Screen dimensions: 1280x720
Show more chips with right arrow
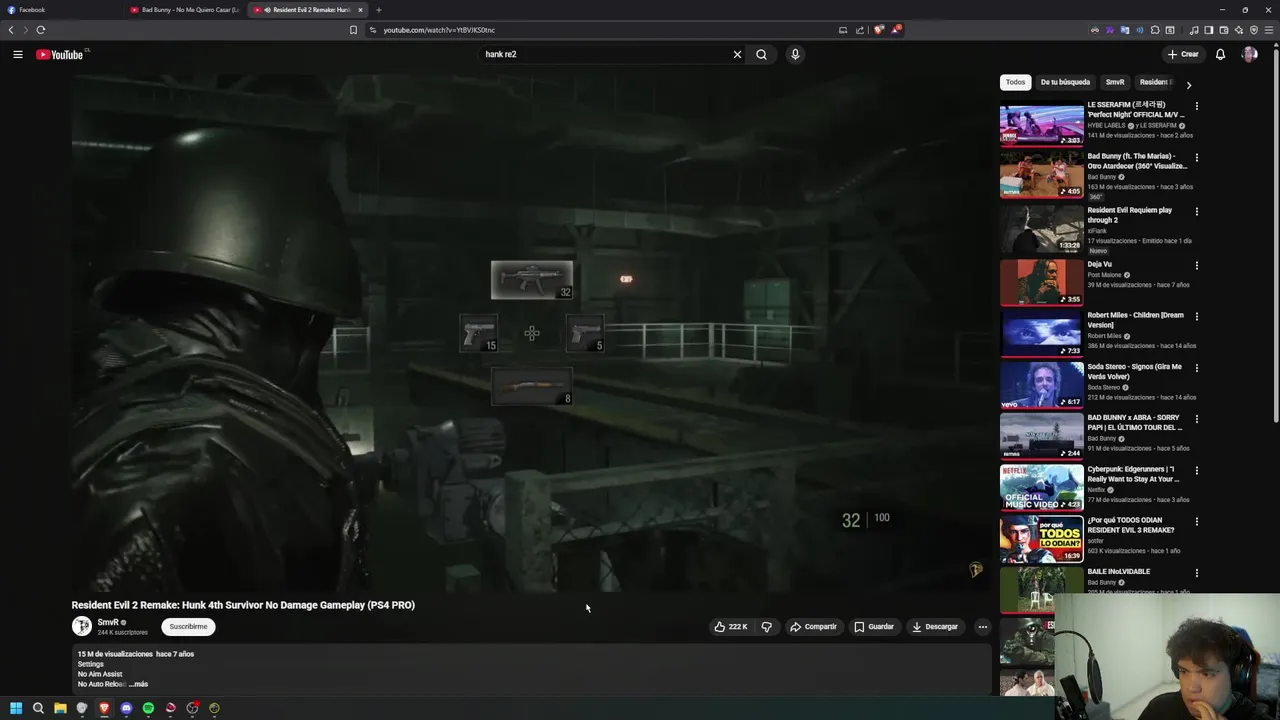1188,85
